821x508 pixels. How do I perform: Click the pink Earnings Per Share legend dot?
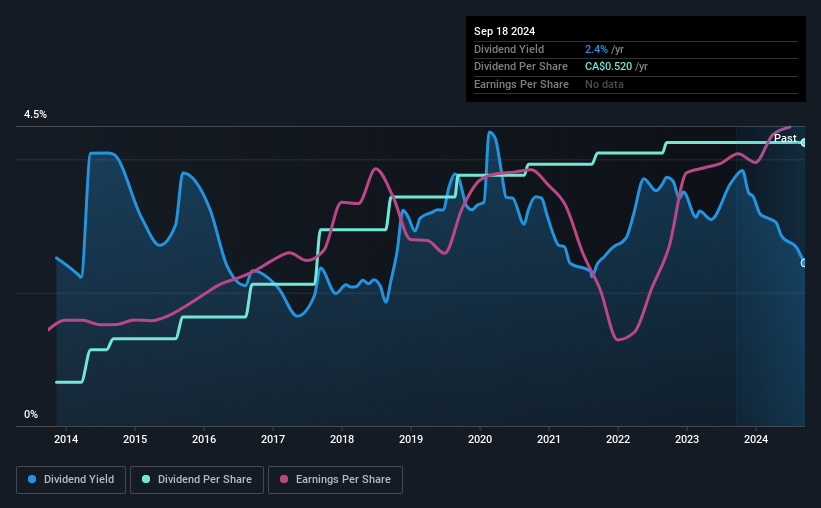pyautogui.click(x=284, y=479)
